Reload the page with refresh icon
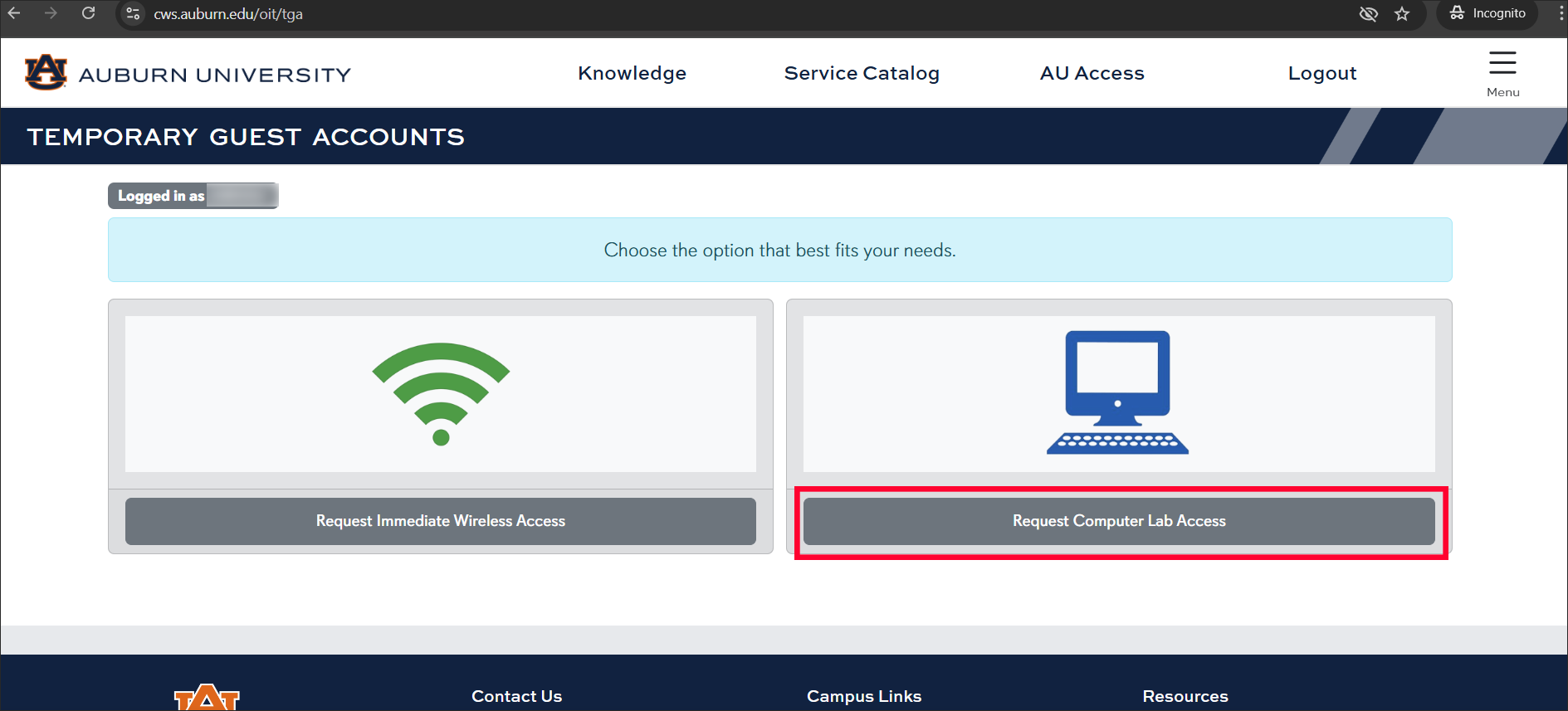The width and height of the screenshot is (1568, 711). click(x=88, y=13)
